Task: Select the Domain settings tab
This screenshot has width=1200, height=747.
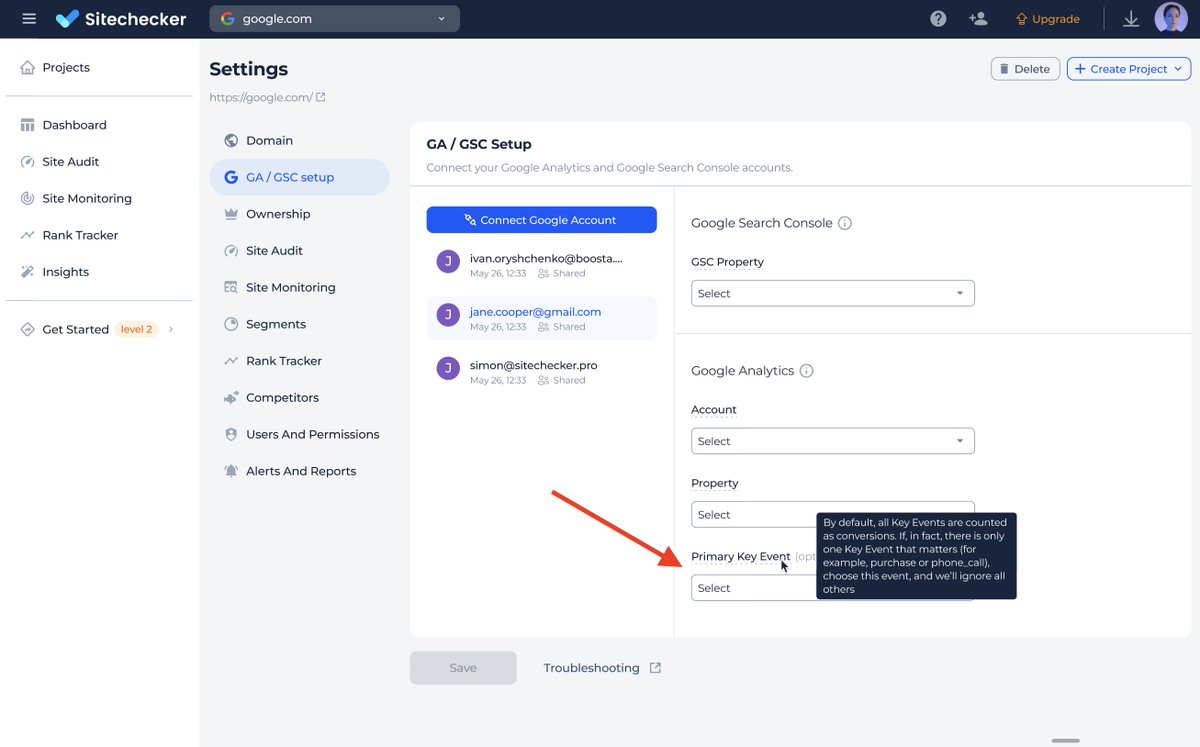Action: tap(299, 141)
